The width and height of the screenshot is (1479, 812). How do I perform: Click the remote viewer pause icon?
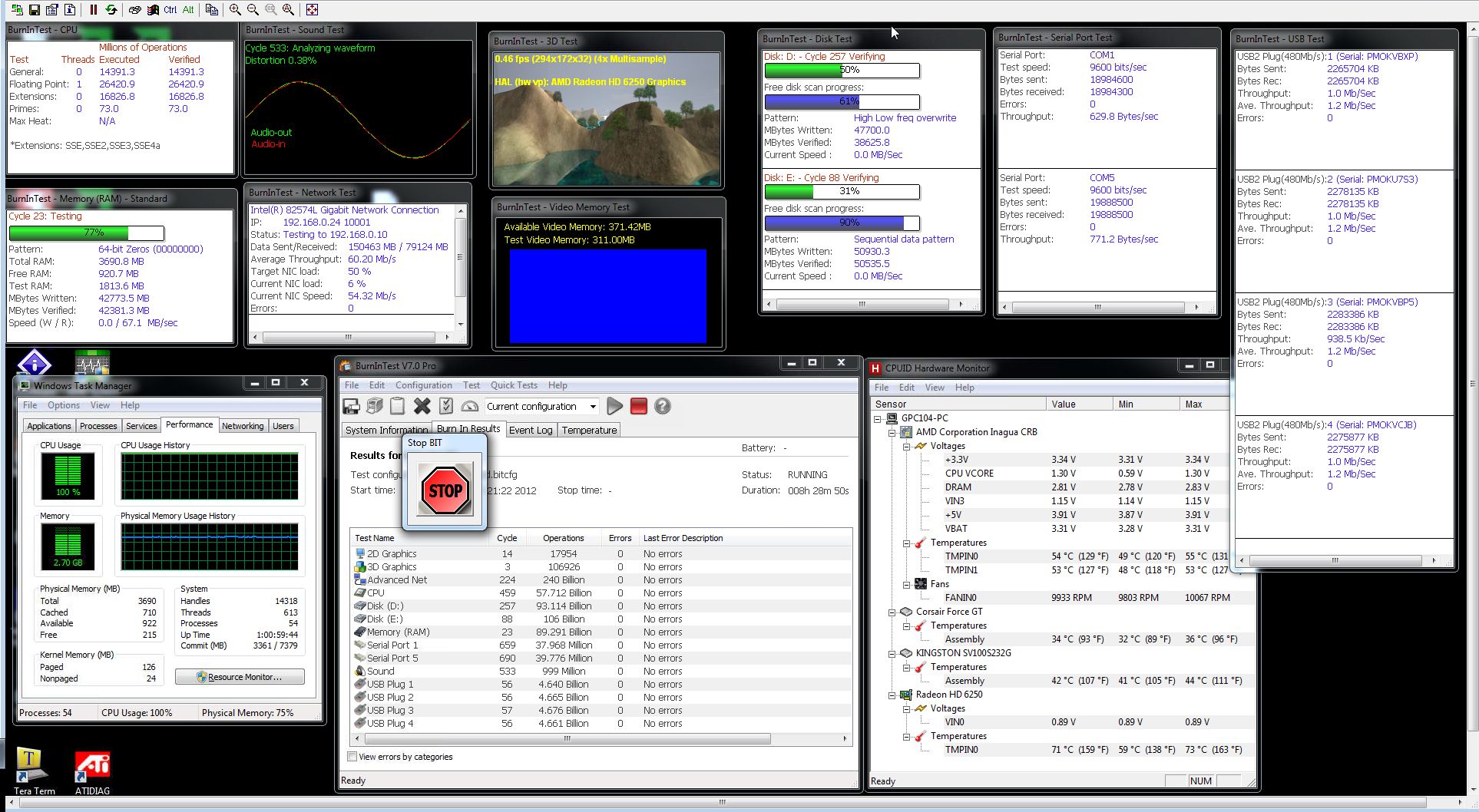(x=93, y=9)
